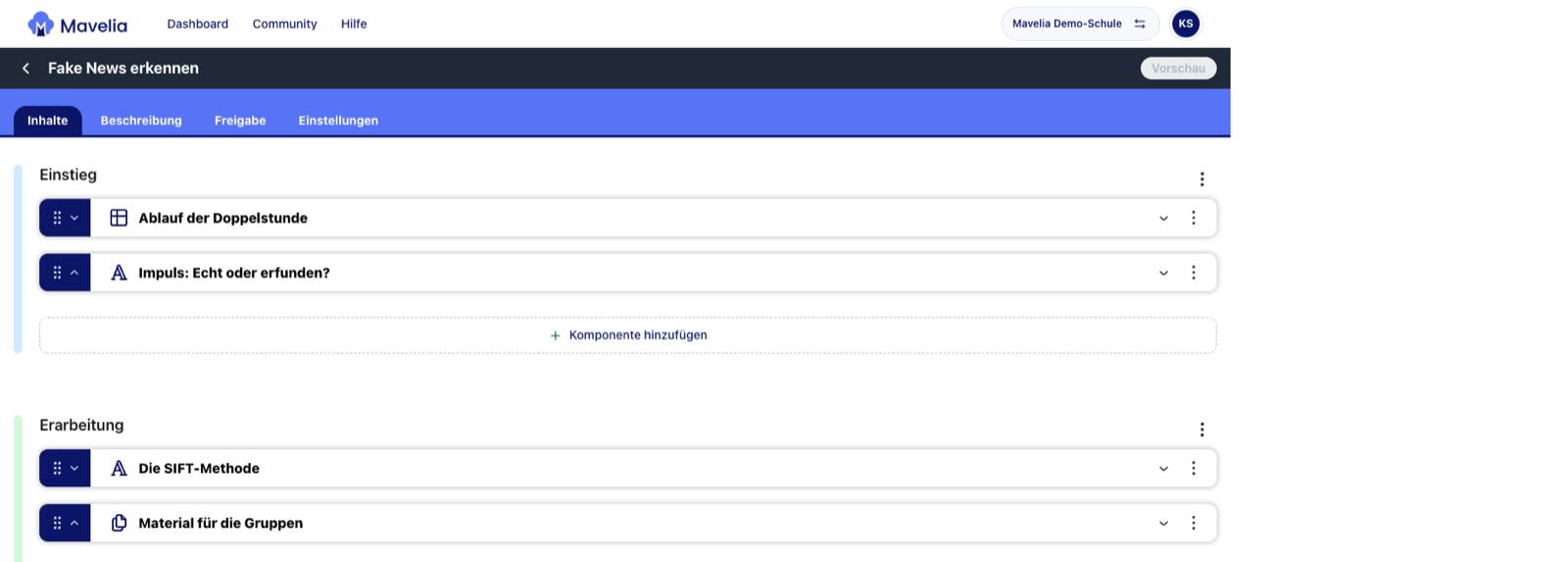Open the three-dot menu of the Einstieg section

pyautogui.click(x=1201, y=179)
